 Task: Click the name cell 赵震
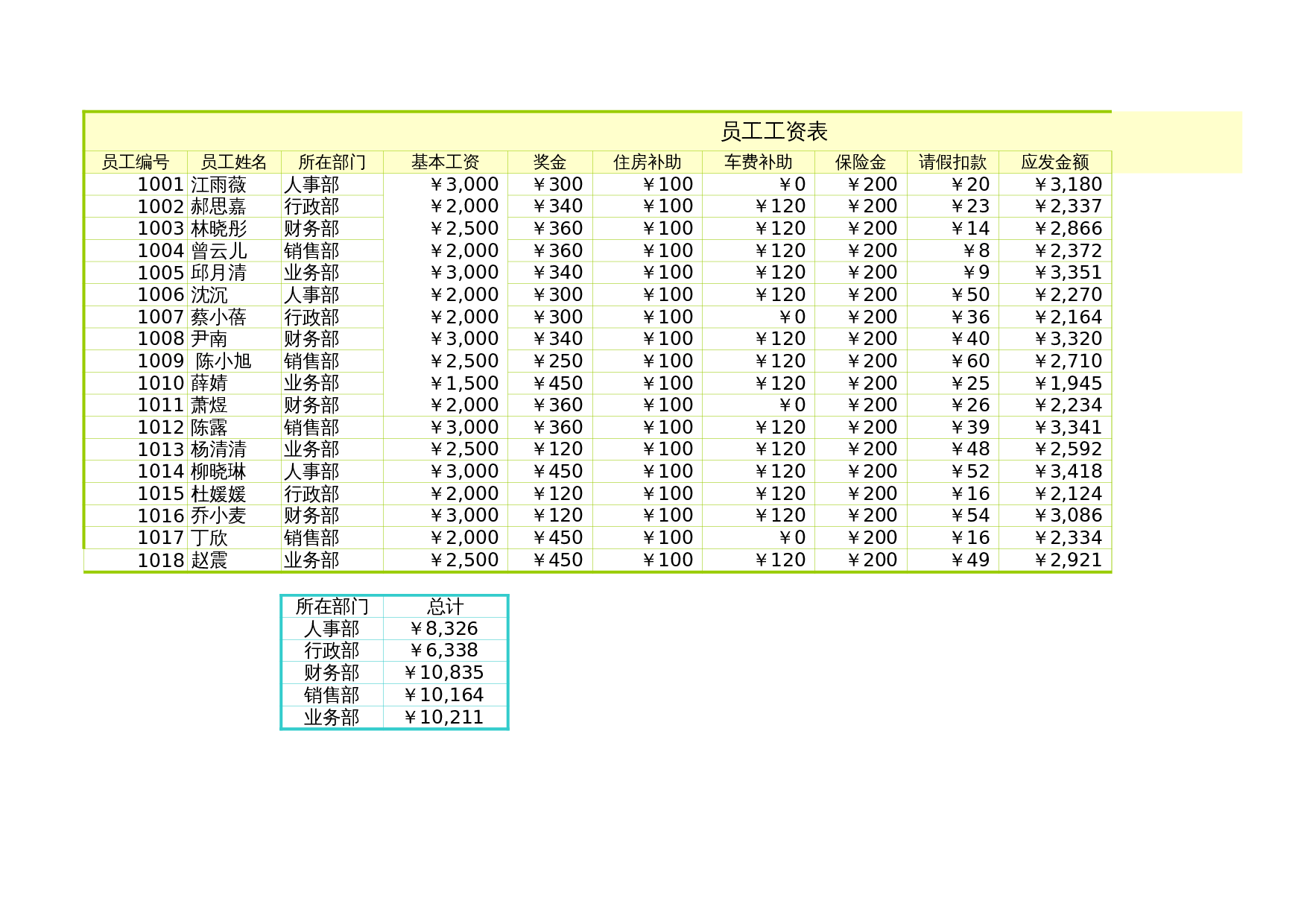click(209, 560)
